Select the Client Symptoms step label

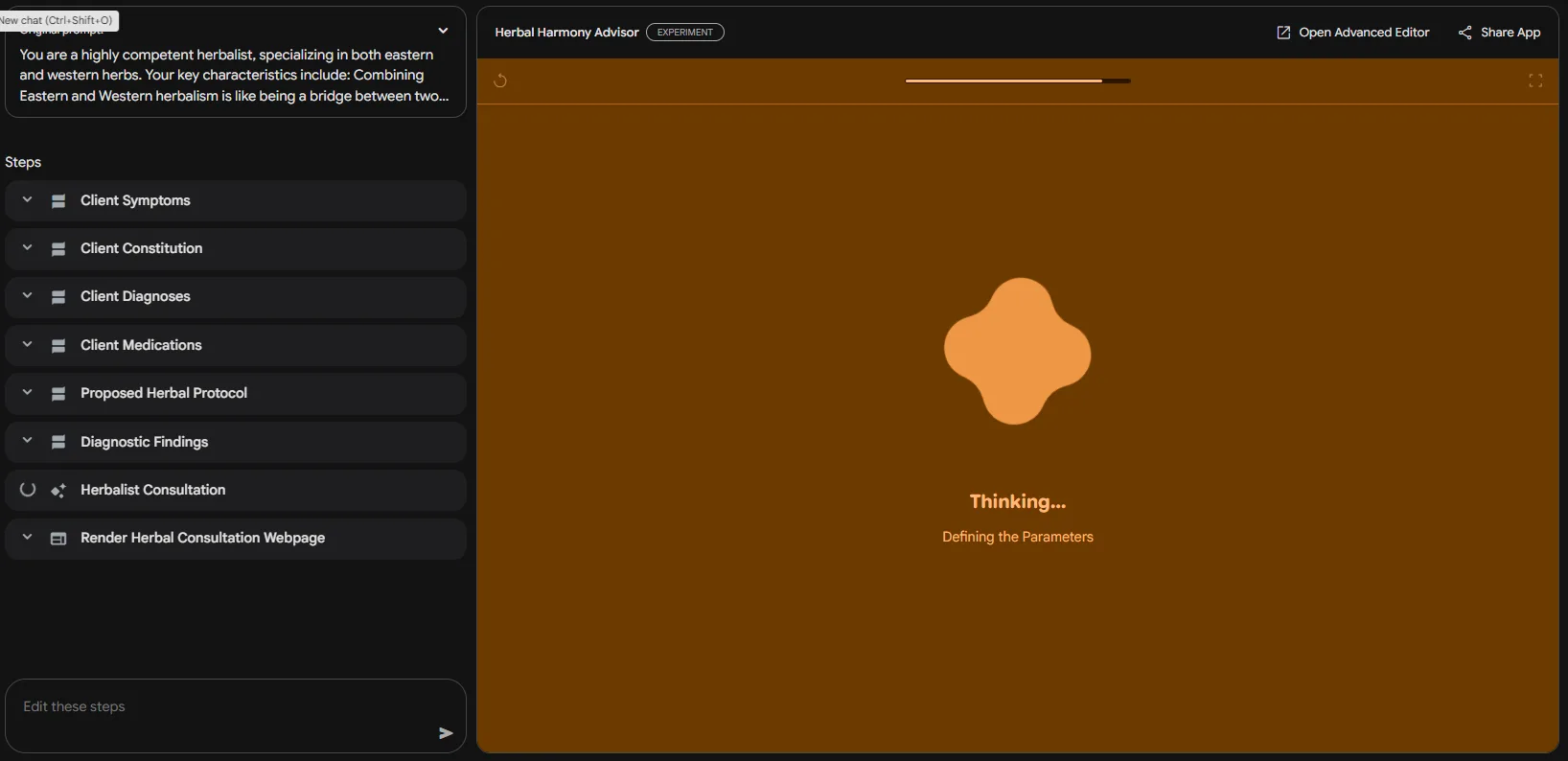(x=135, y=200)
